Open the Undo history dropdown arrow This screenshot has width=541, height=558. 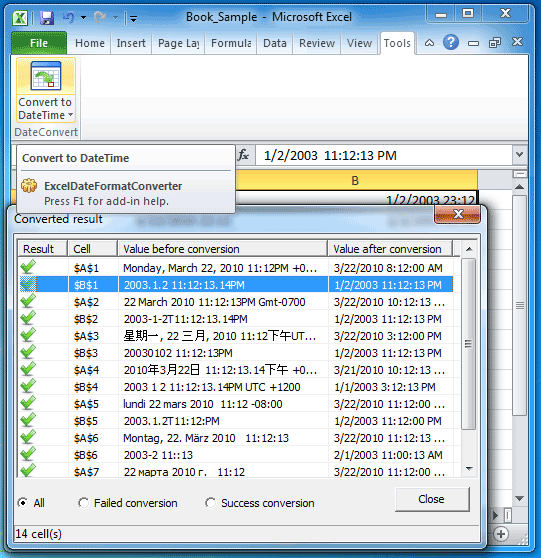coord(83,17)
